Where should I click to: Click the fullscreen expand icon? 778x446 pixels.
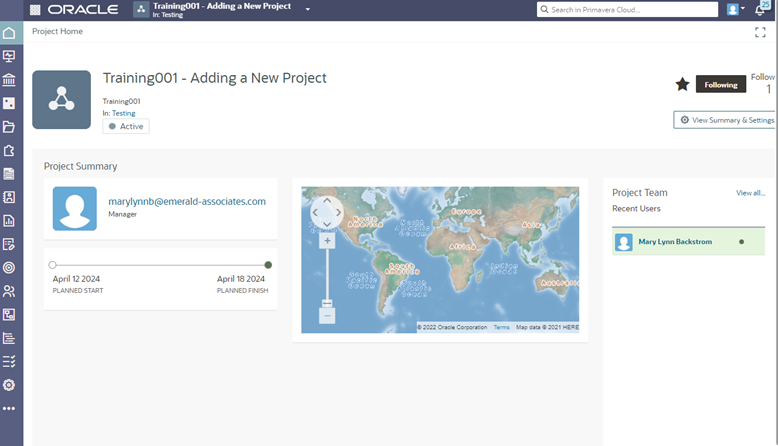pos(760,32)
